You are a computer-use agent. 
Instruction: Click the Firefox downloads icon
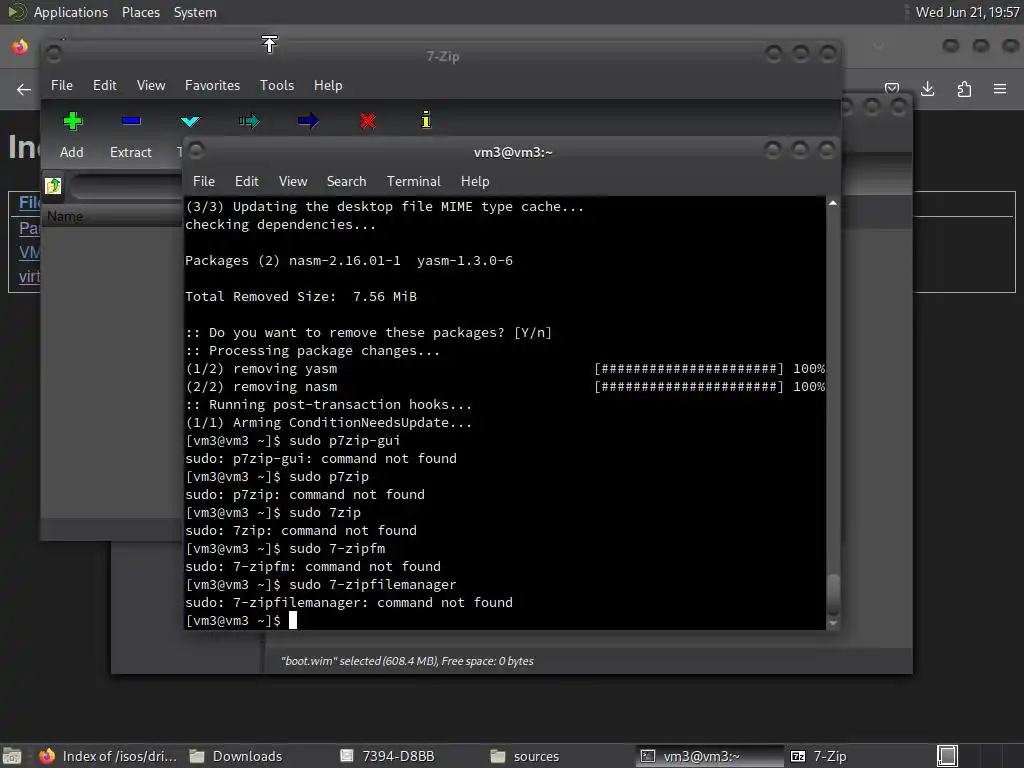(927, 89)
